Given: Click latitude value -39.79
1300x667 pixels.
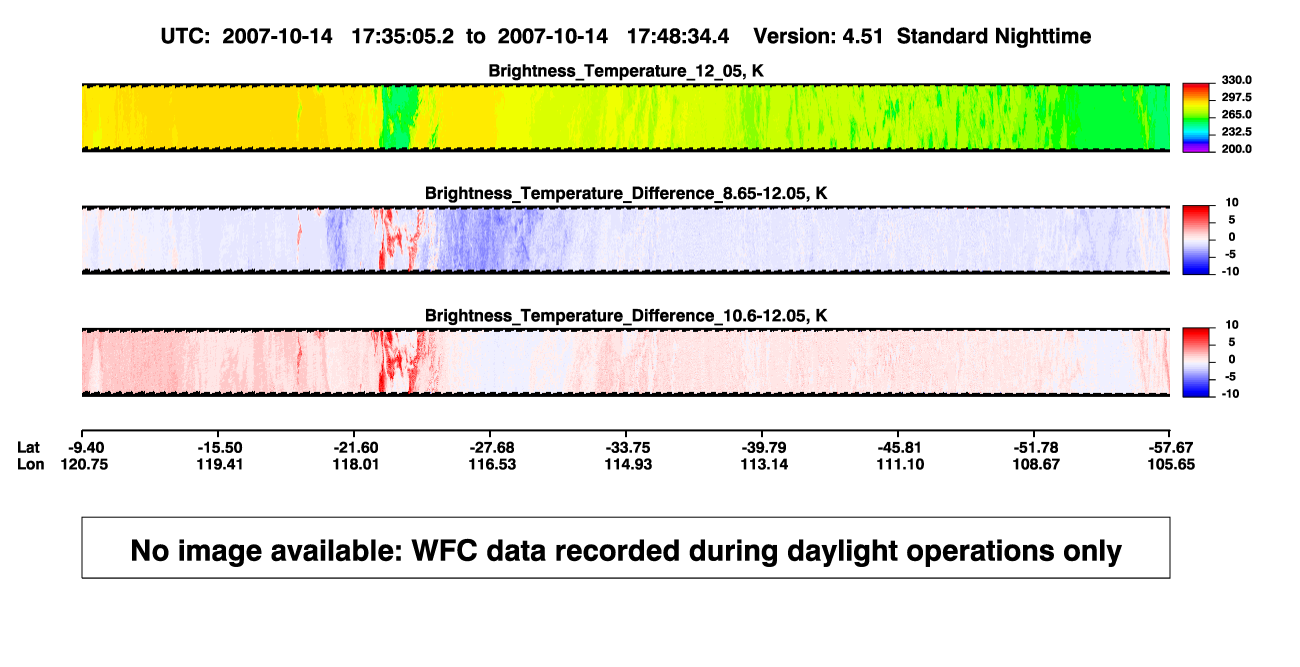Looking at the screenshot, I should coord(762,447).
